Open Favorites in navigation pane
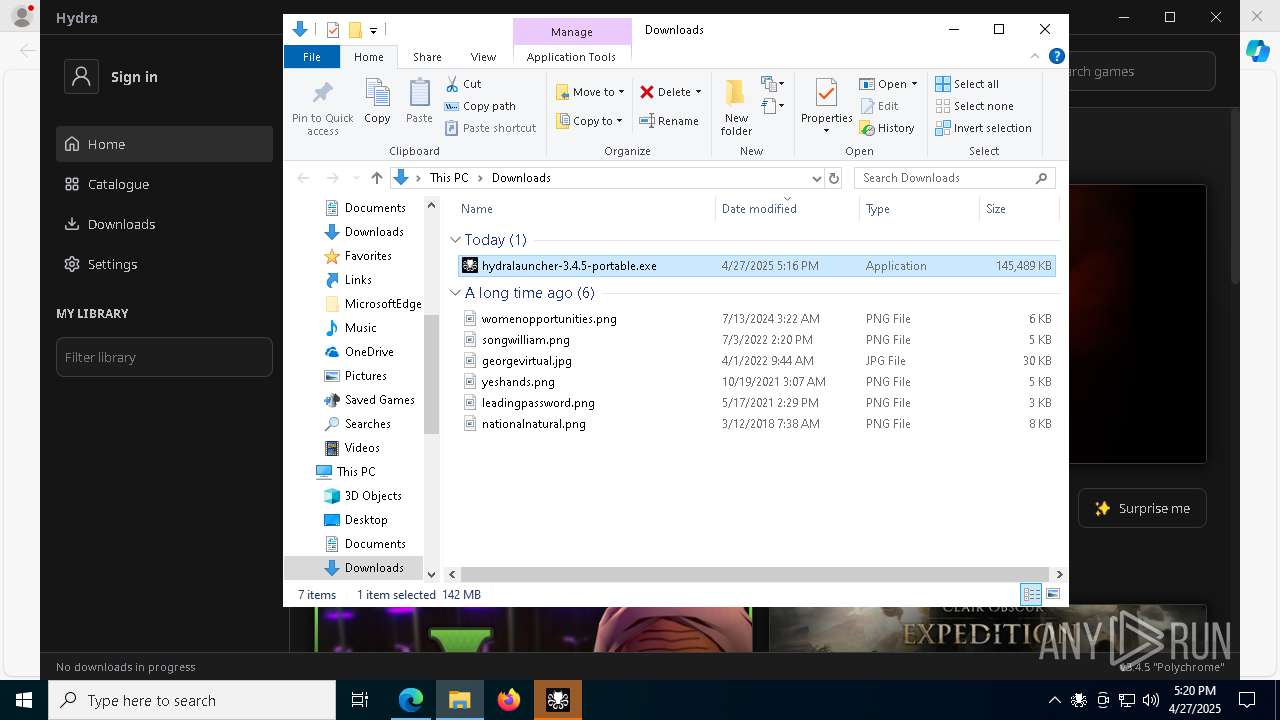 367,256
